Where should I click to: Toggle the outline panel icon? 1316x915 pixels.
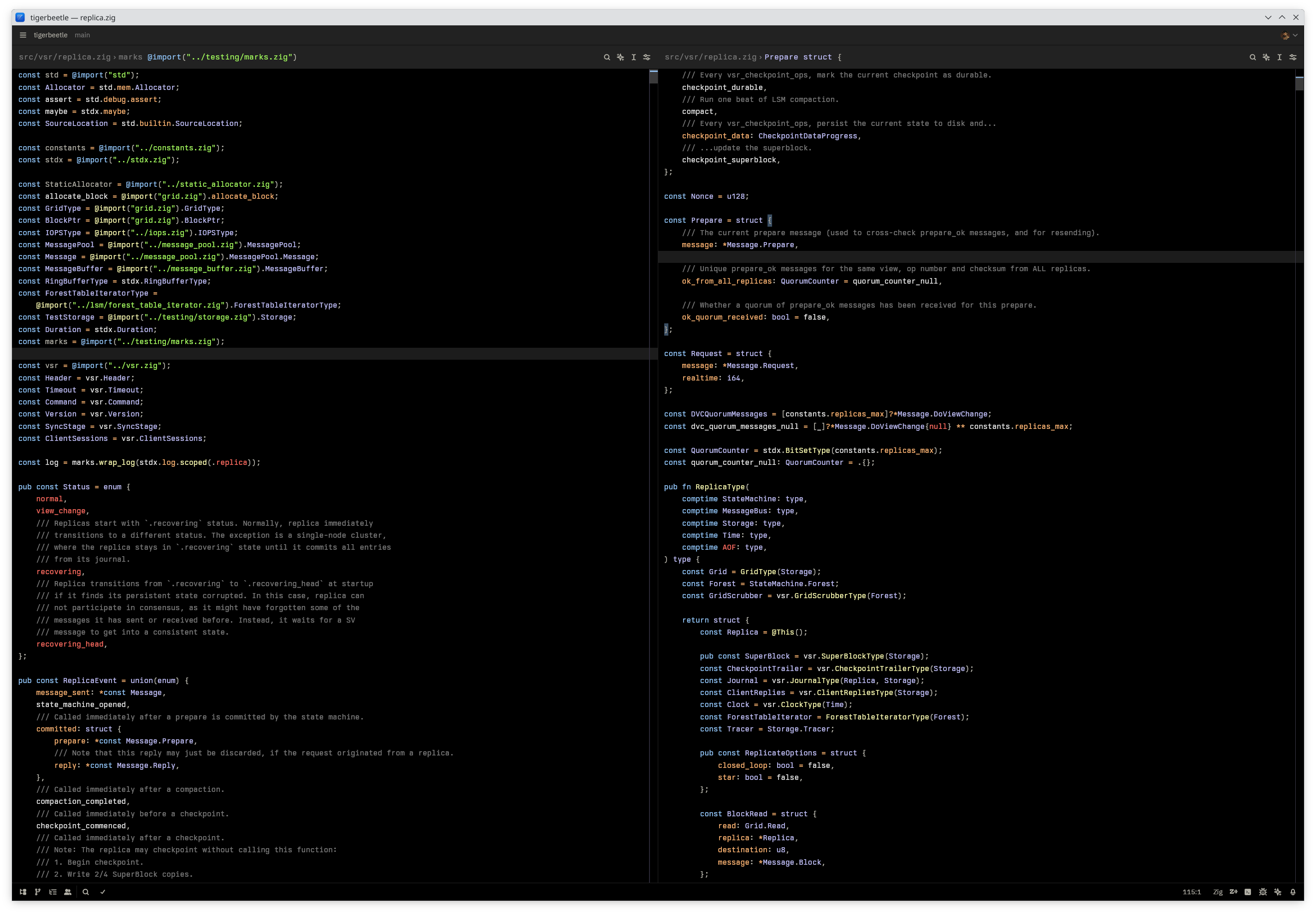point(53,892)
